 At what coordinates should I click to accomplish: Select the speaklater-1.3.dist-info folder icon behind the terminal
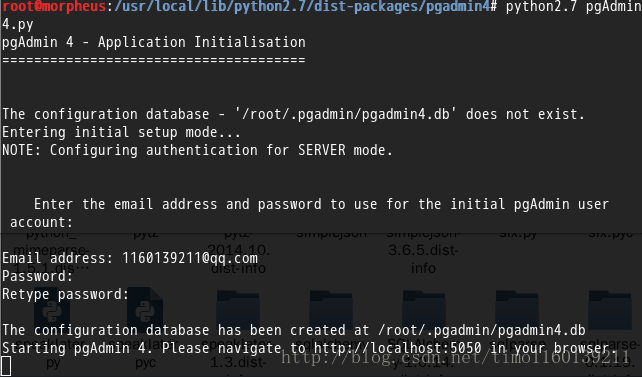[x=238, y=310]
